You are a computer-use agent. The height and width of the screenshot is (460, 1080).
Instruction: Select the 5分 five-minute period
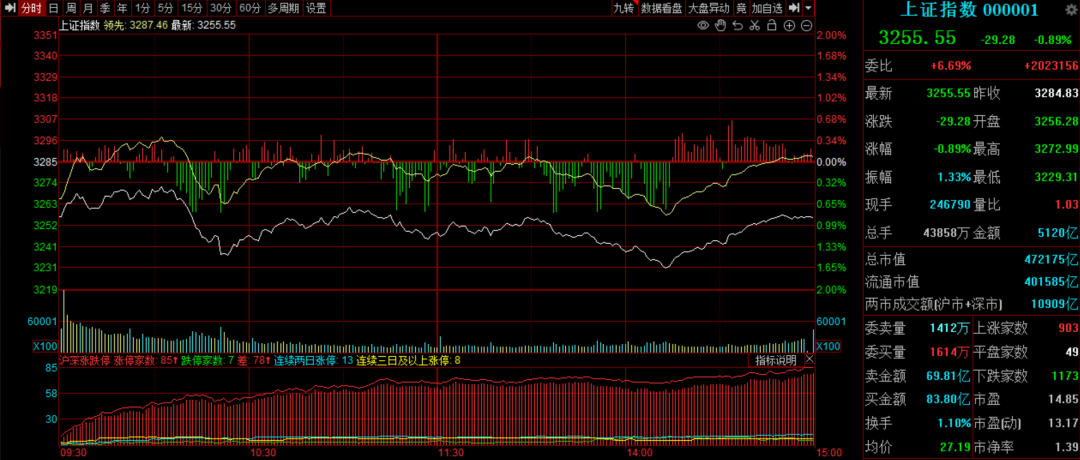(x=165, y=8)
